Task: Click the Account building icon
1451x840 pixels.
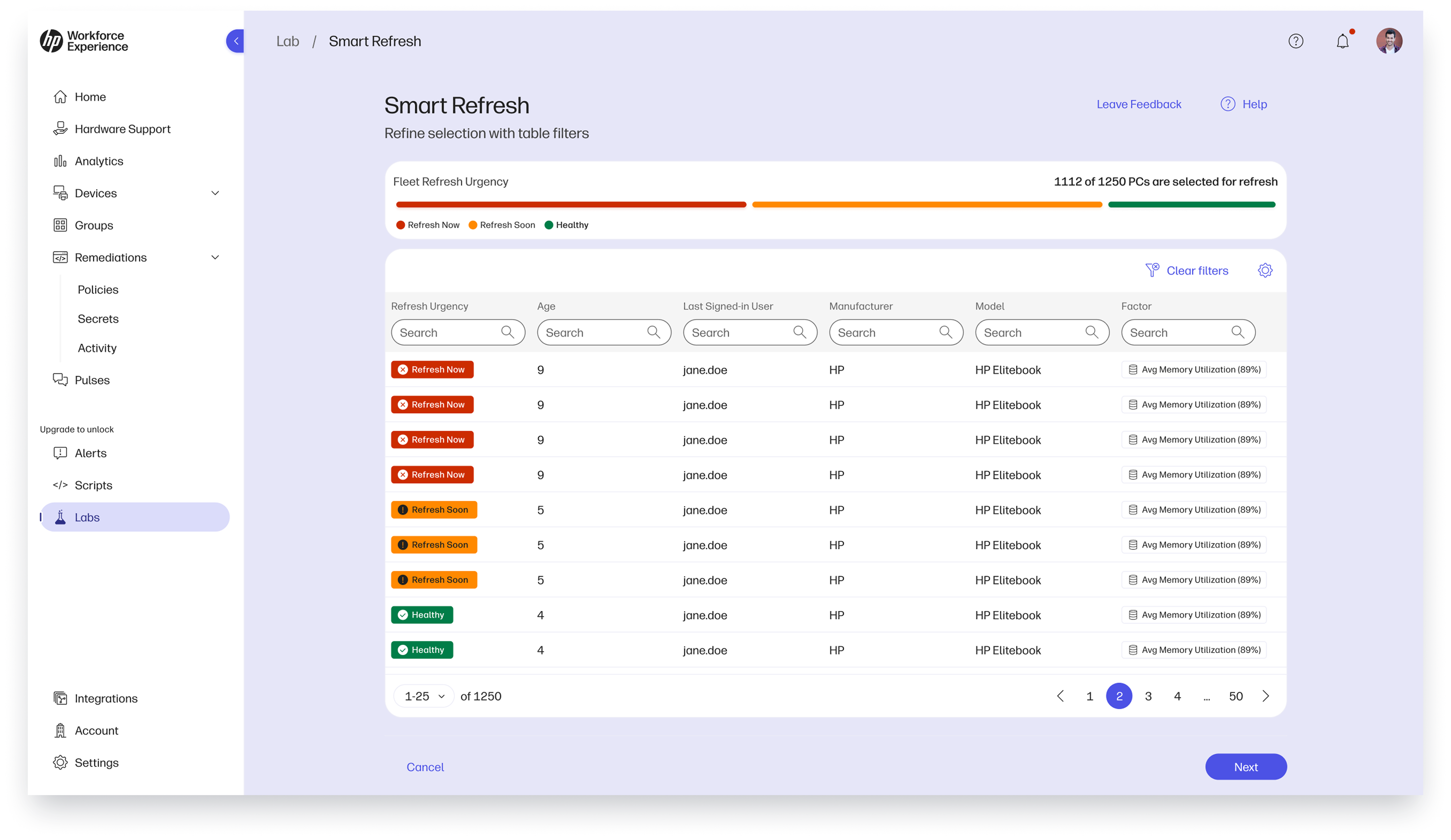Action: pos(60,731)
